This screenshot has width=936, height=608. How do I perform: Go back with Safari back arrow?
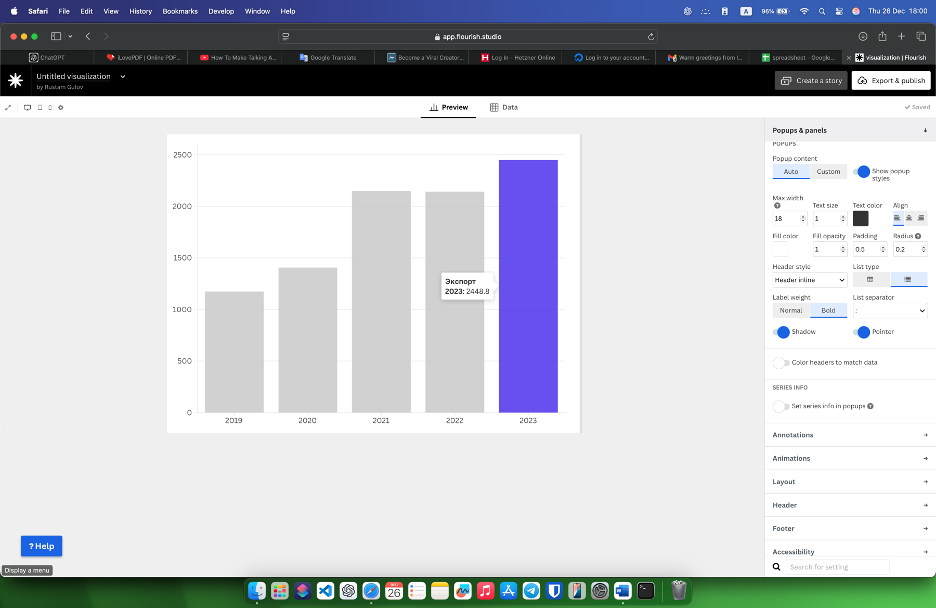[88, 36]
